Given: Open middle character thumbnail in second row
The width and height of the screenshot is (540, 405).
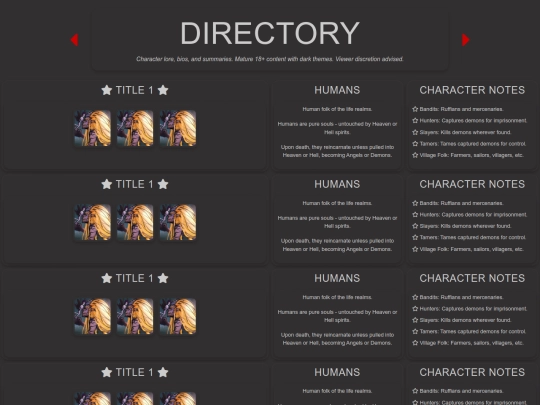Looking at the screenshot, I should 135,222.
